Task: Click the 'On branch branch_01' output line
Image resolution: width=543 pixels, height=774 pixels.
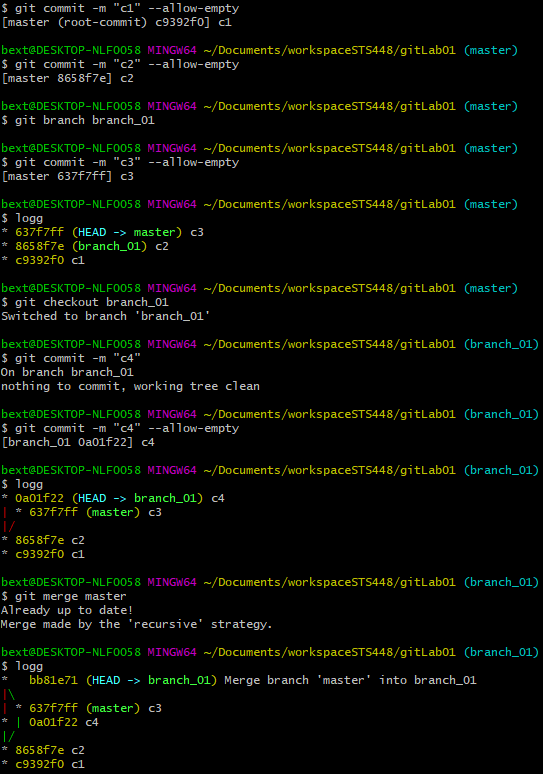Action: [67, 372]
